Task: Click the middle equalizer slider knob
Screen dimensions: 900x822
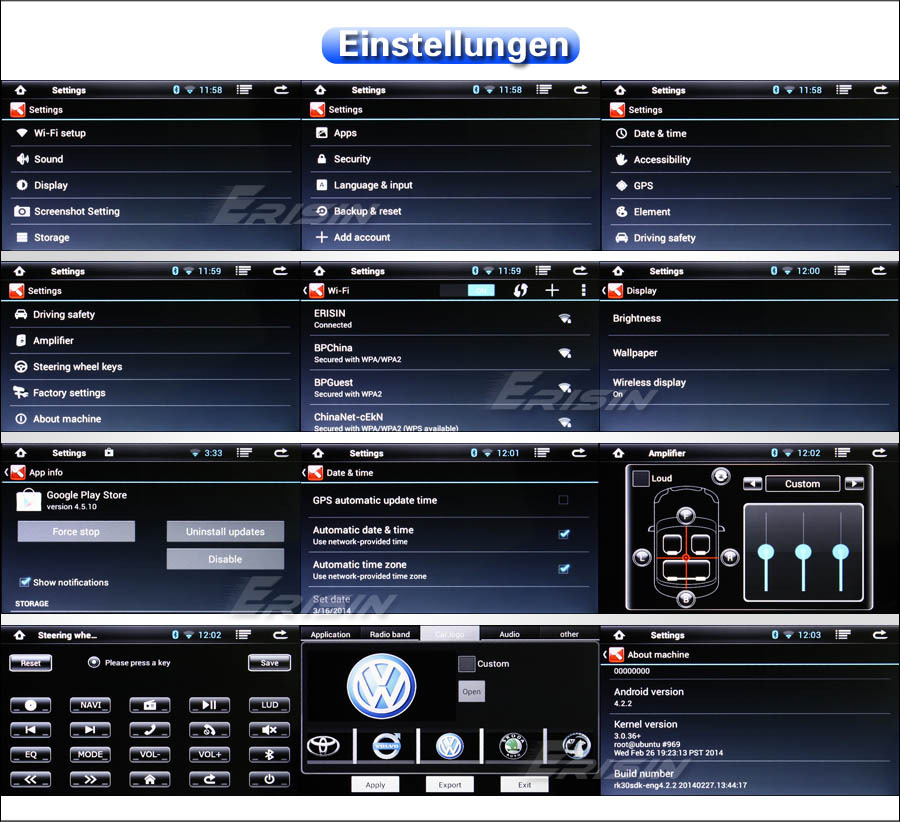Action: [x=802, y=551]
